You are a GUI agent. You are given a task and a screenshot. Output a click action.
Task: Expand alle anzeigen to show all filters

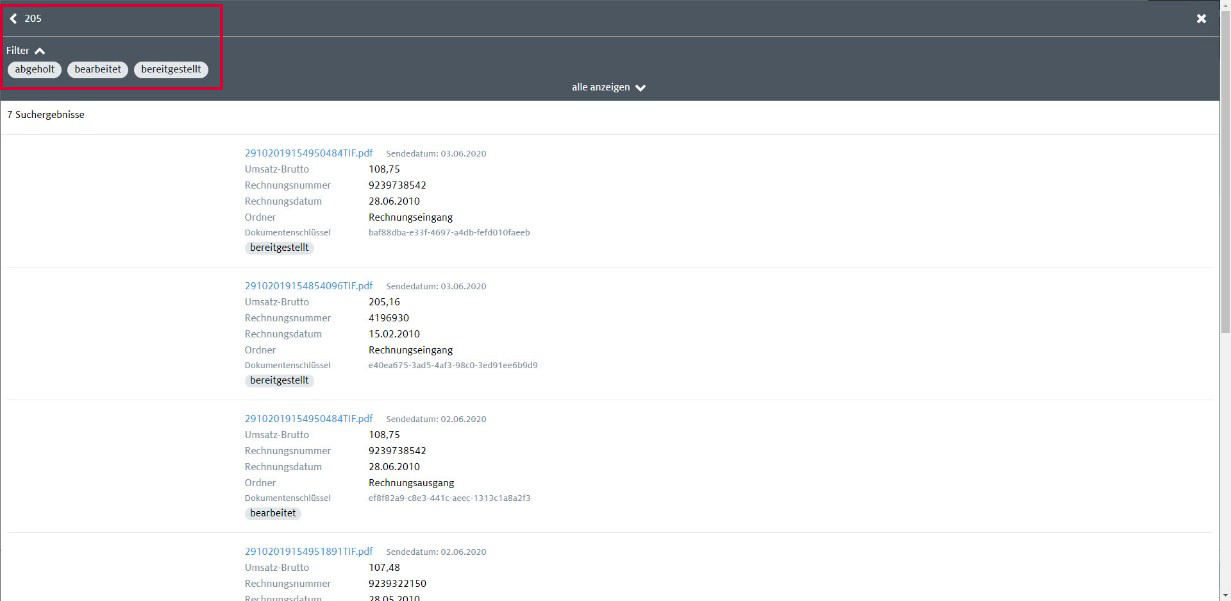click(608, 88)
